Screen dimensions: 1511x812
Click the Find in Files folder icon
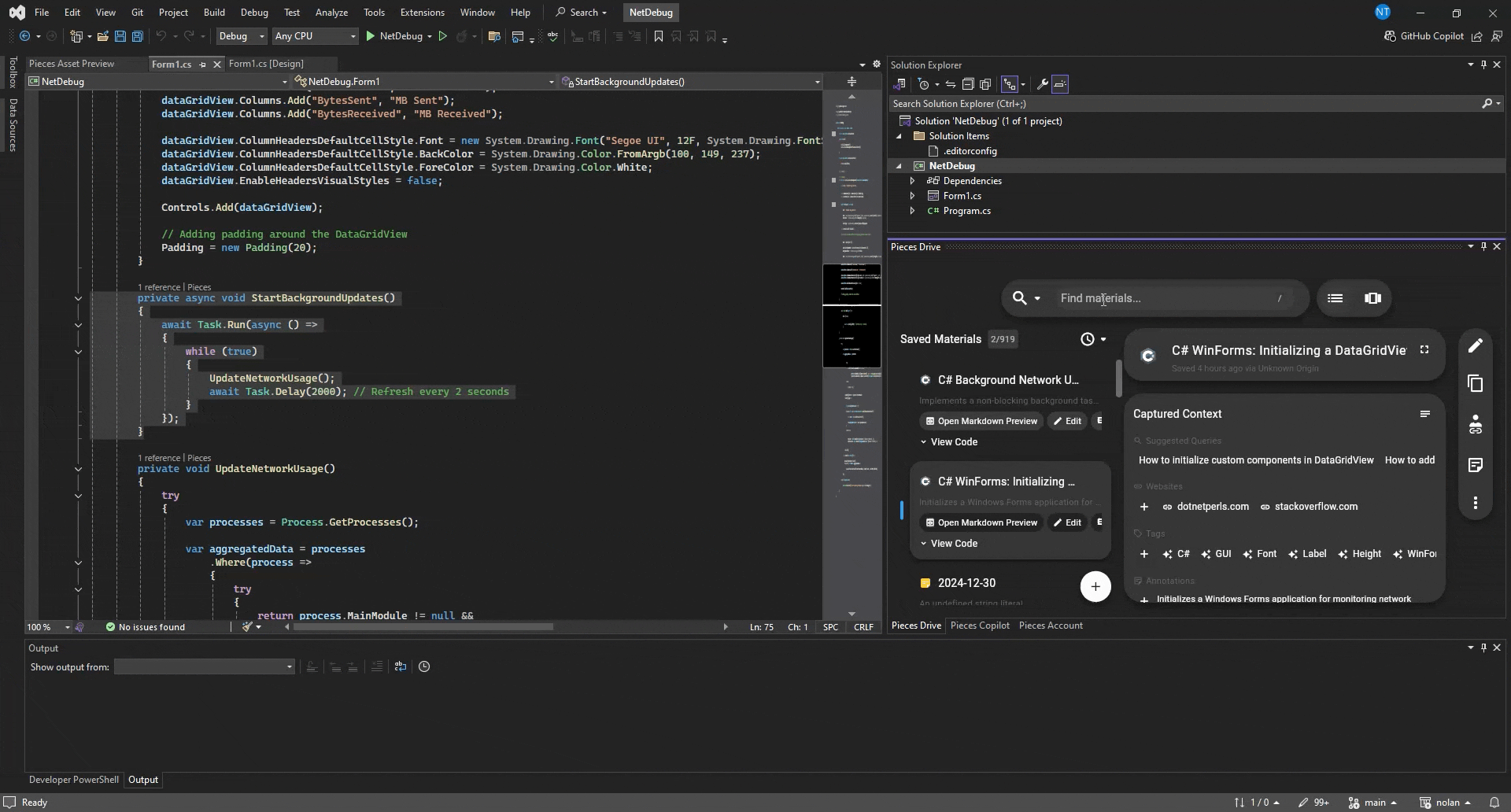coord(494,36)
